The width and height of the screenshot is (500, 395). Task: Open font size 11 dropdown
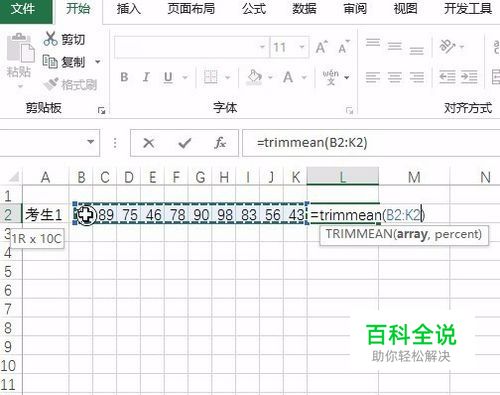point(301,47)
